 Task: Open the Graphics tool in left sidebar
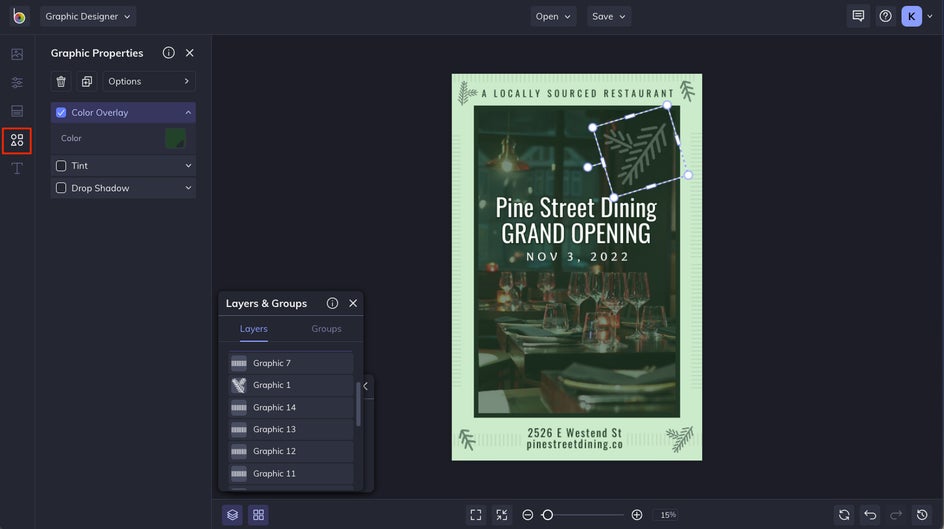pyautogui.click(x=17, y=140)
